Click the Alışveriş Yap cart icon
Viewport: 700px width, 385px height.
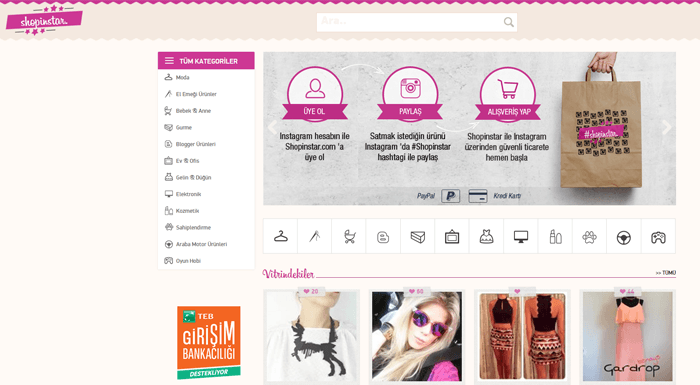pos(508,89)
